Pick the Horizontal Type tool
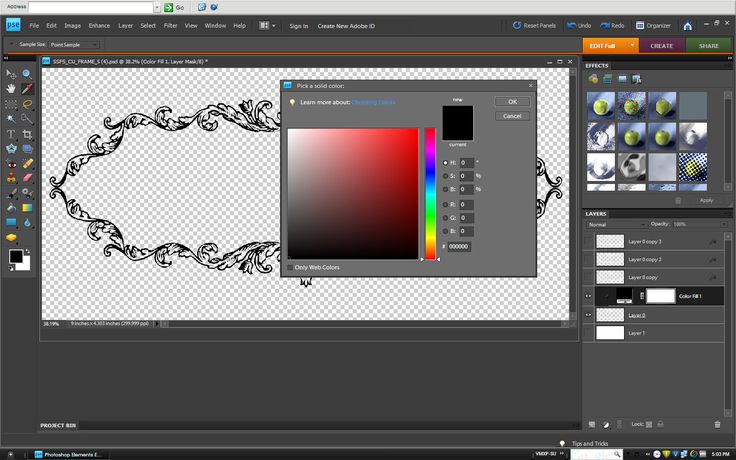 click(10, 133)
